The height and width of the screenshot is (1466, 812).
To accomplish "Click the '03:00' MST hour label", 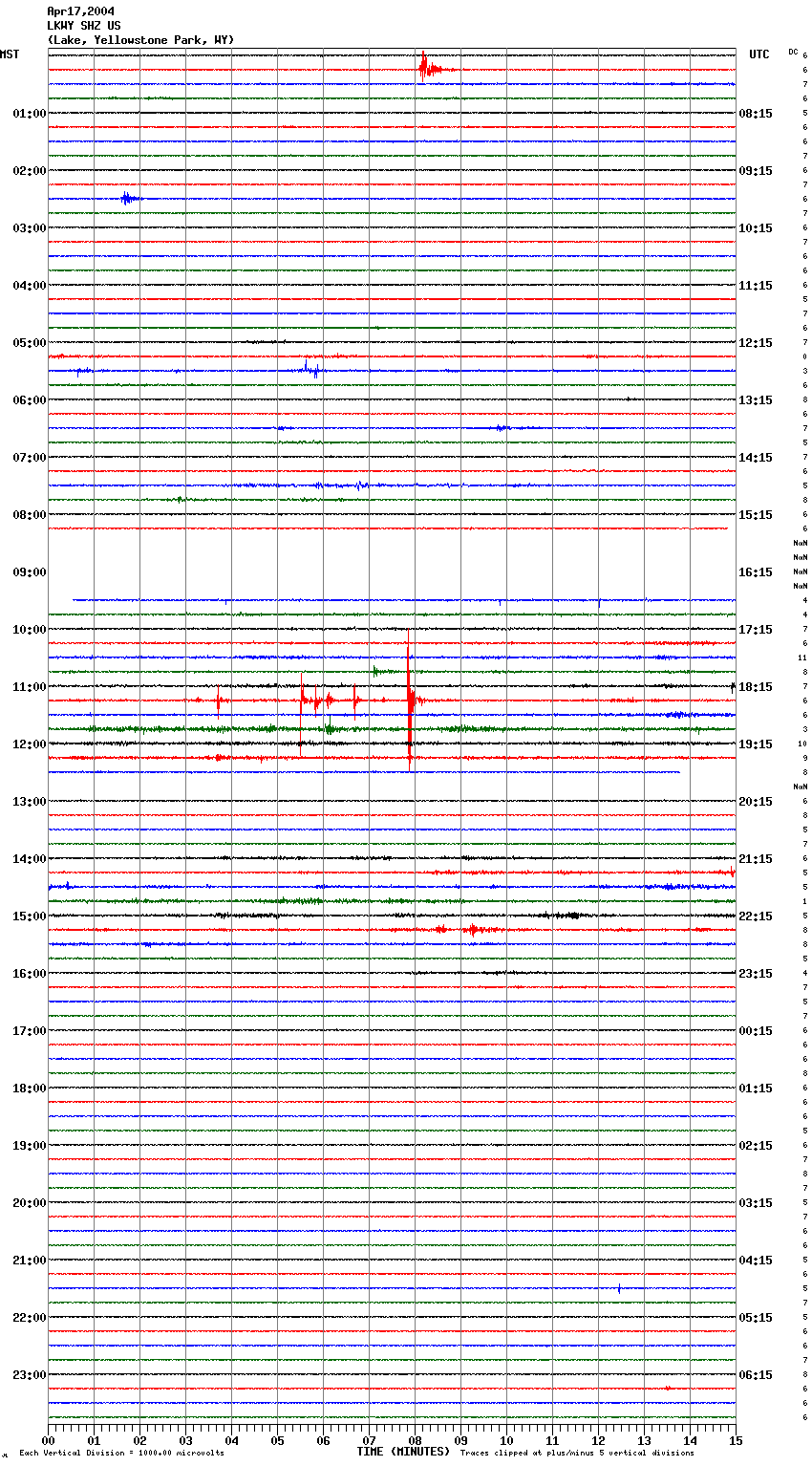I will pos(30,228).
